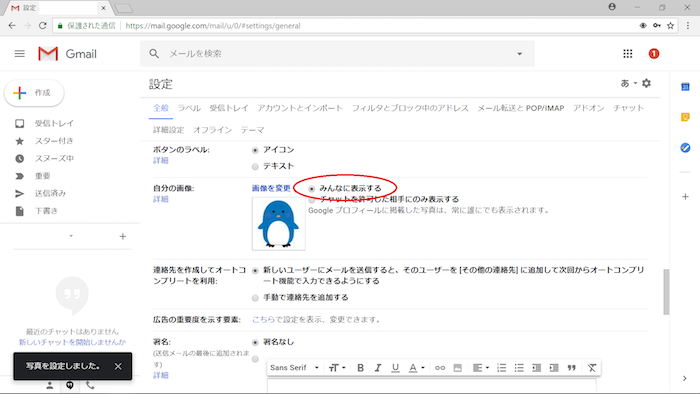Insert an image in signature toolbar
700x394 pixels.
click(x=457, y=368)
